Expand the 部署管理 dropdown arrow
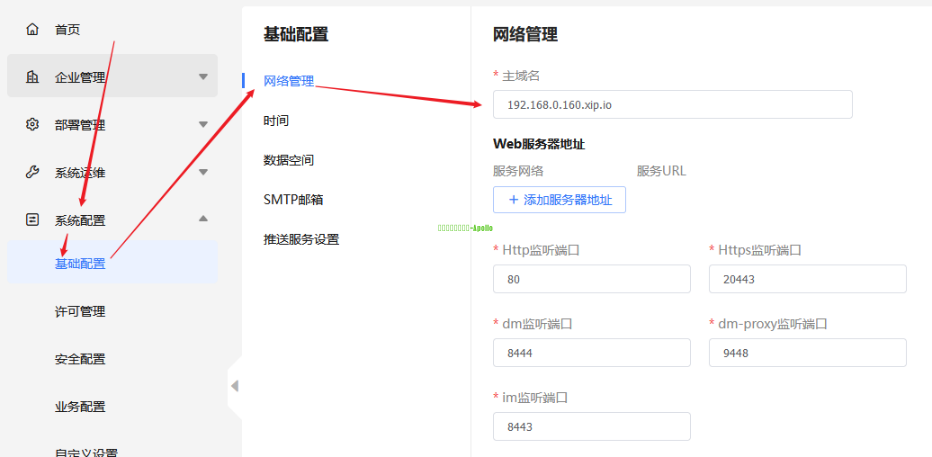Image resolution: width=932 pixels, height=457 pixels. point(203,125)
